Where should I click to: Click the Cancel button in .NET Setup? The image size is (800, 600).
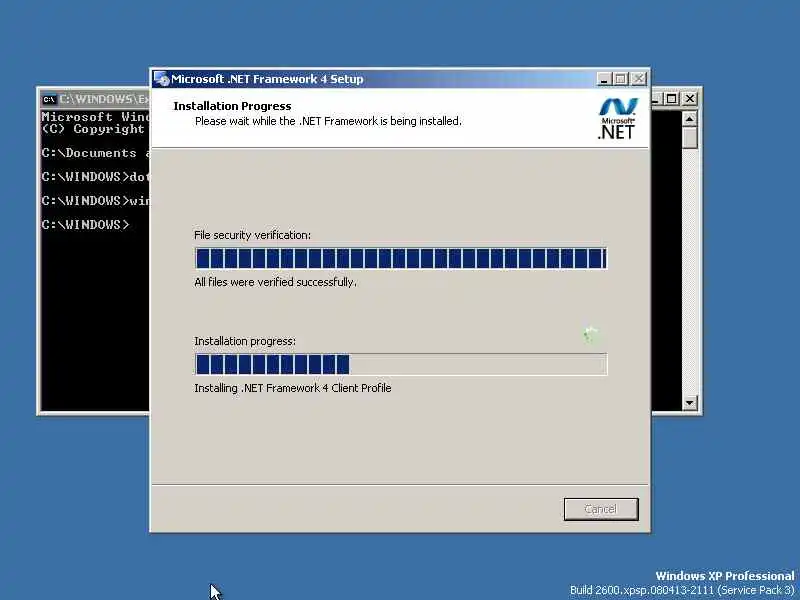click(601, 509)
